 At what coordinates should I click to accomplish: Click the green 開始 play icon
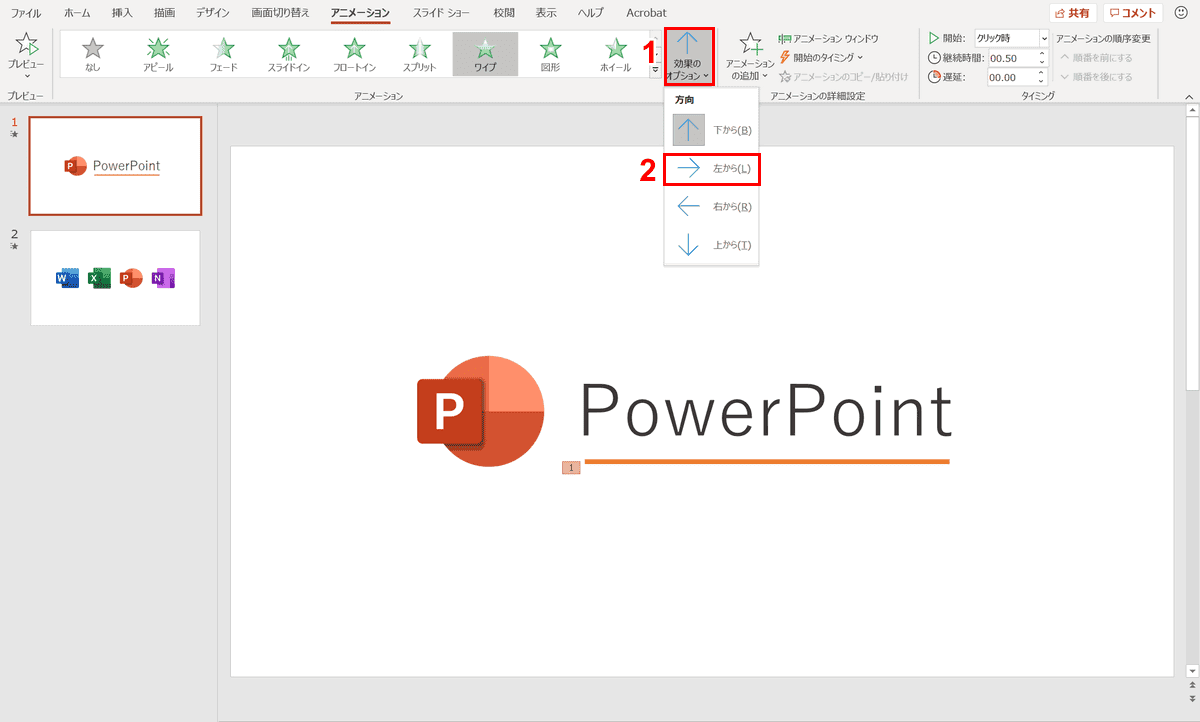coord(934,38)
